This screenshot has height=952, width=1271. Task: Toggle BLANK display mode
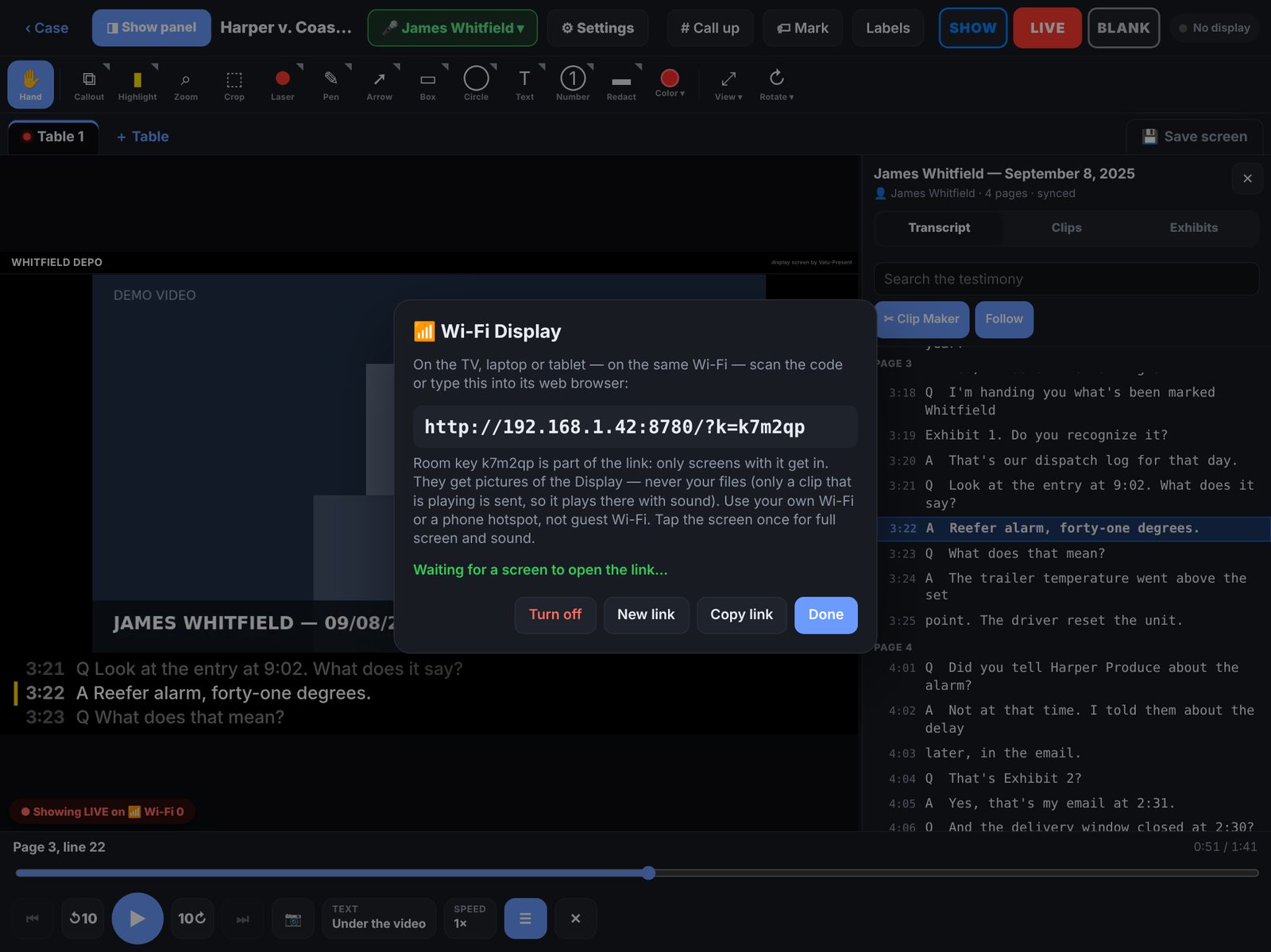pyautogui.click(x=1123, y=28)
